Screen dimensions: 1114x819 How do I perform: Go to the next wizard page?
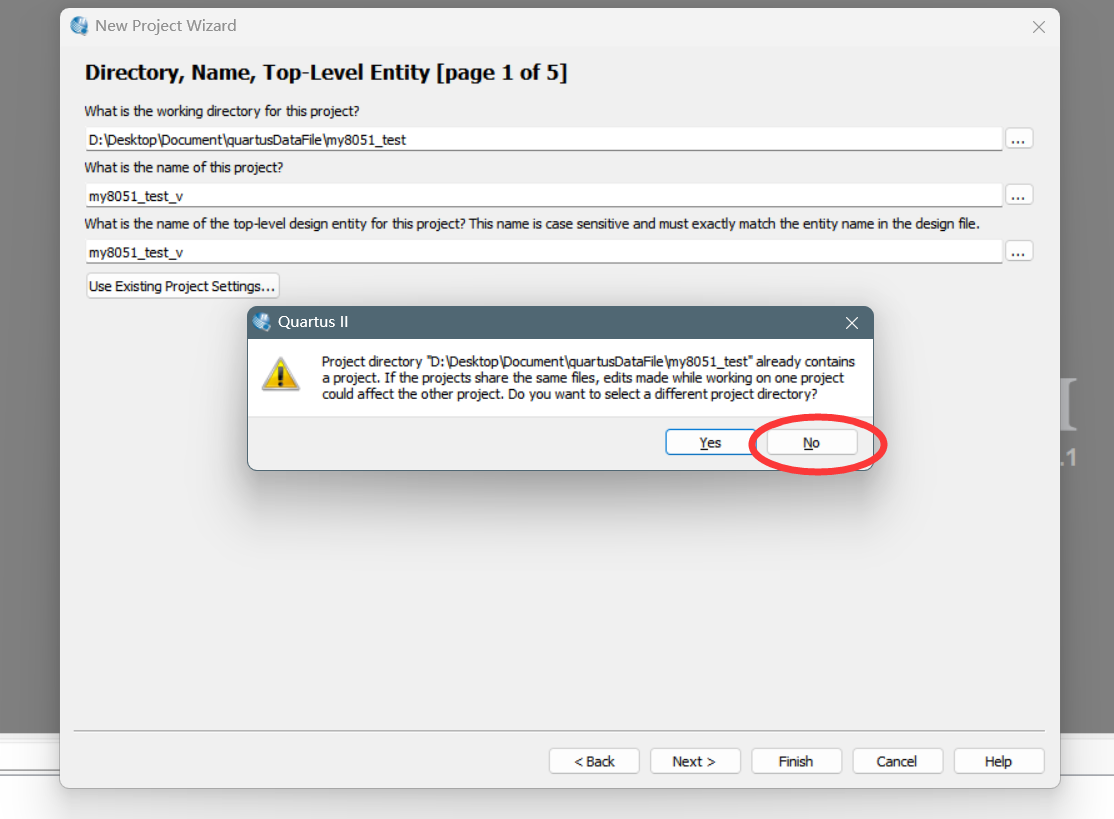click(695, 761)
